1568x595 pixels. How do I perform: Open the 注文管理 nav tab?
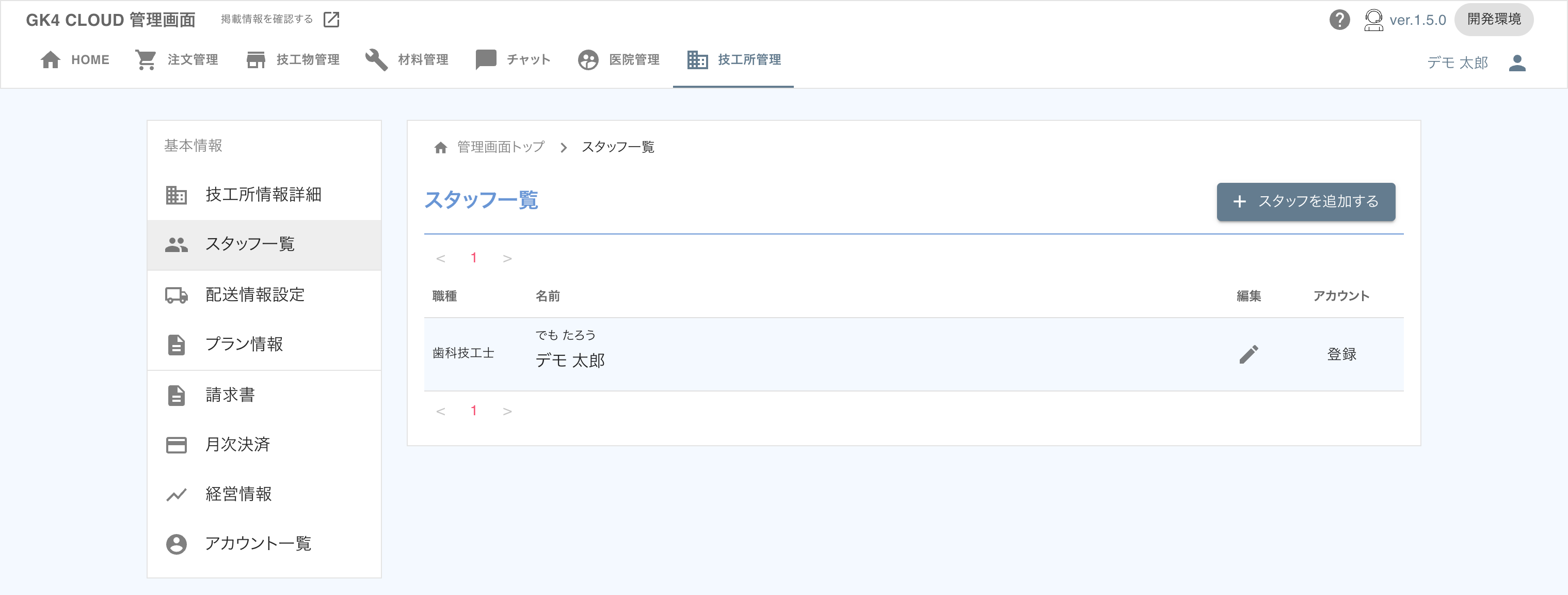coord(177,60)
